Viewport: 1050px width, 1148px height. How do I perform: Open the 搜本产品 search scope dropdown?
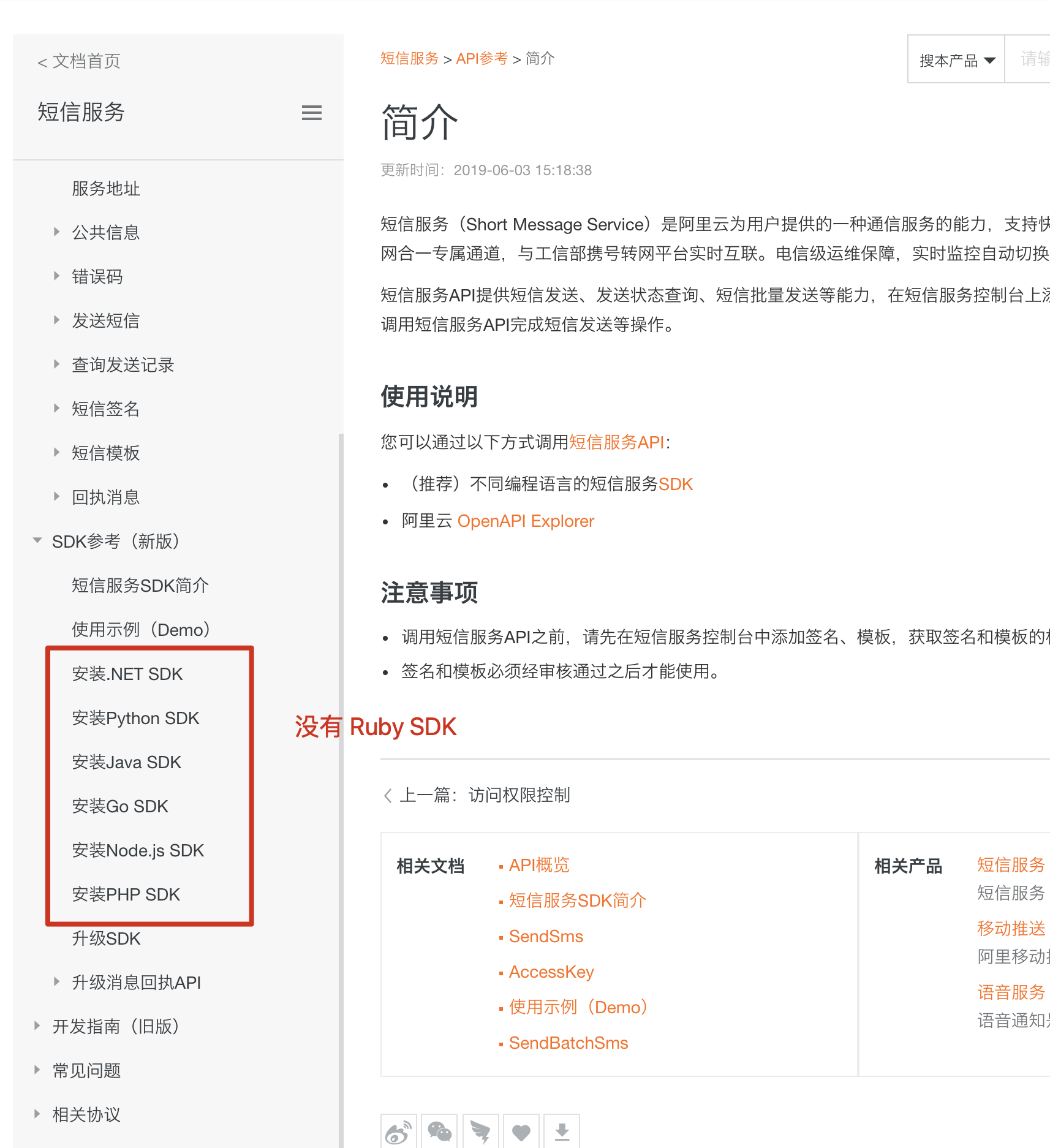[x=956, y=60]
